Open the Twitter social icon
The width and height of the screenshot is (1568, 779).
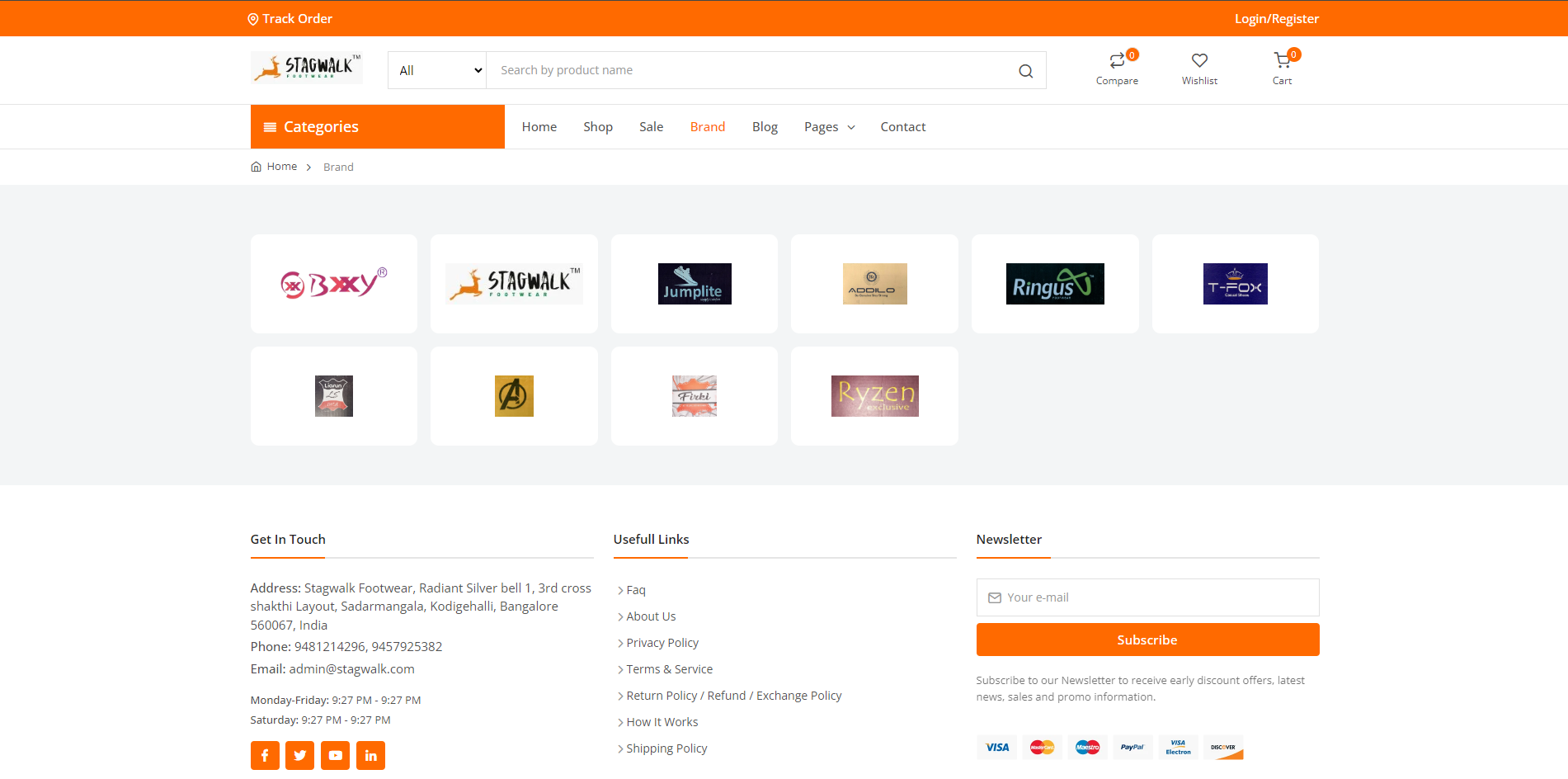300,755
